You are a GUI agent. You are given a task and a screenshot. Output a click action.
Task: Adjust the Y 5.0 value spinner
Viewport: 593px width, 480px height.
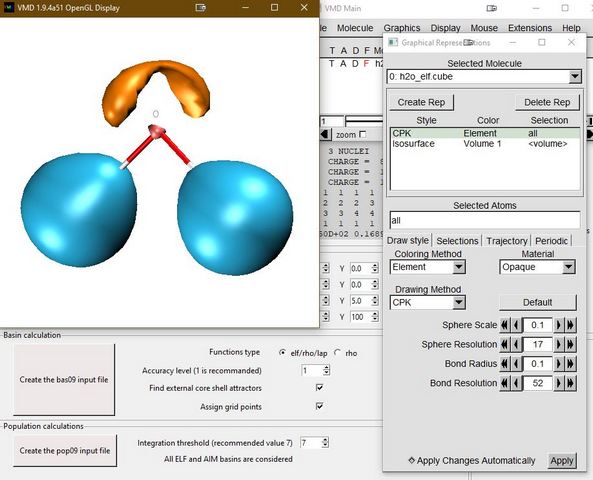[374, 301]
